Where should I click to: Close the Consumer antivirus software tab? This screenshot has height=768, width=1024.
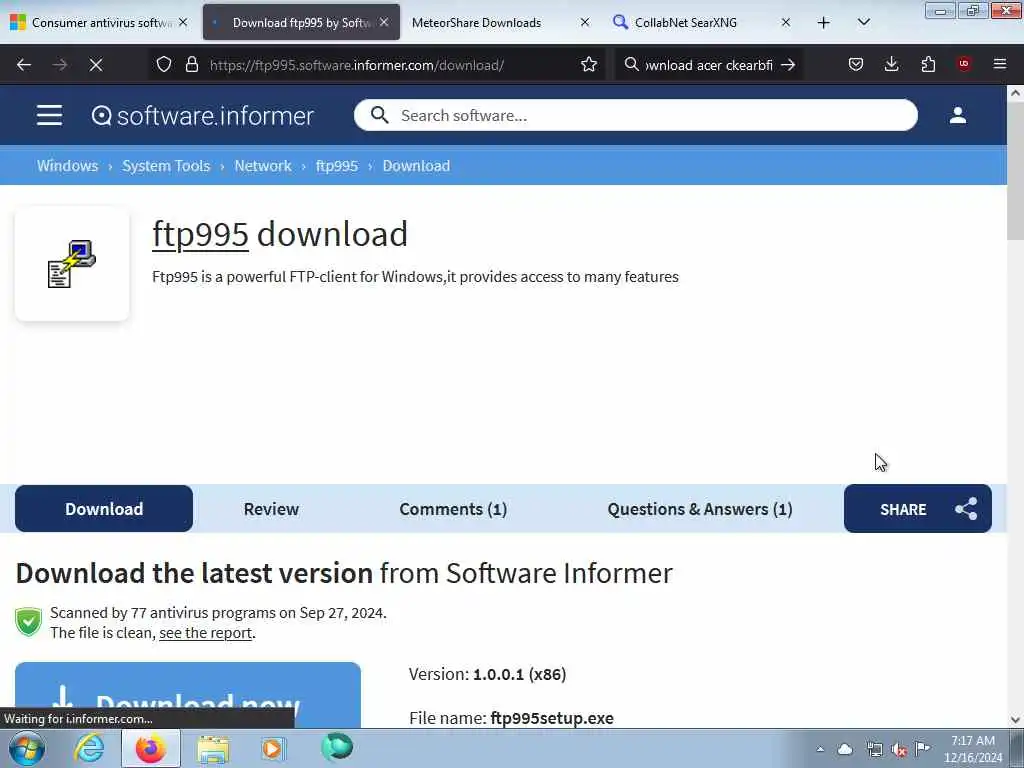pyautogui.click(x=183, y=23)
